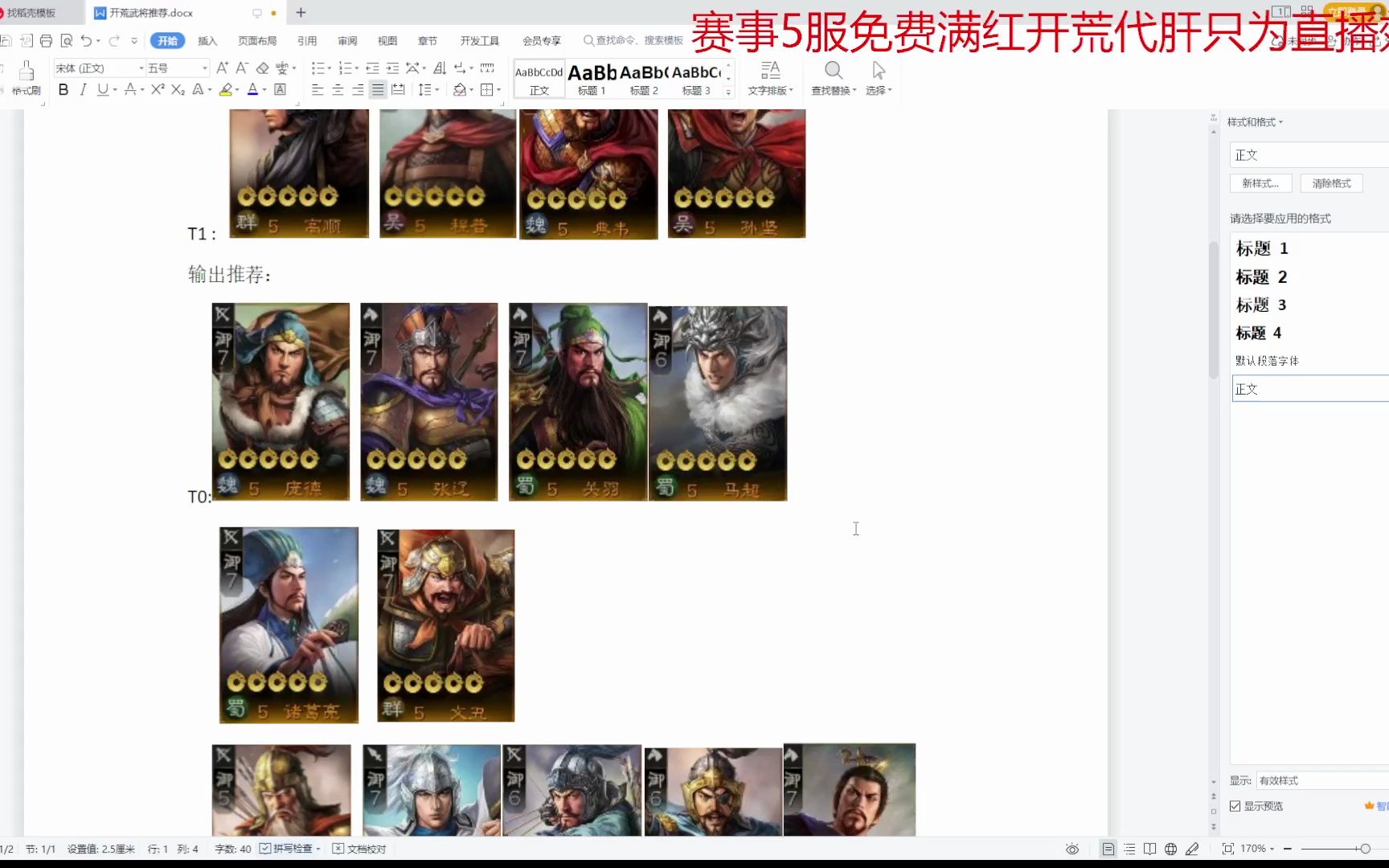The width and height of the screenshot is (1389, 868).
Task: Open 查找替换 (Find and Replace)
Action: pos(834,78)
